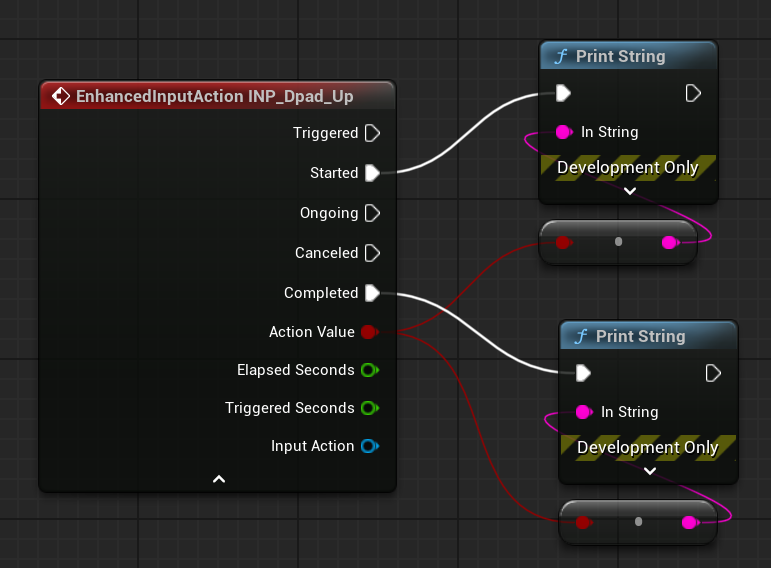
Task: Click the upper Print String In String pin
Action: point(564,132)
